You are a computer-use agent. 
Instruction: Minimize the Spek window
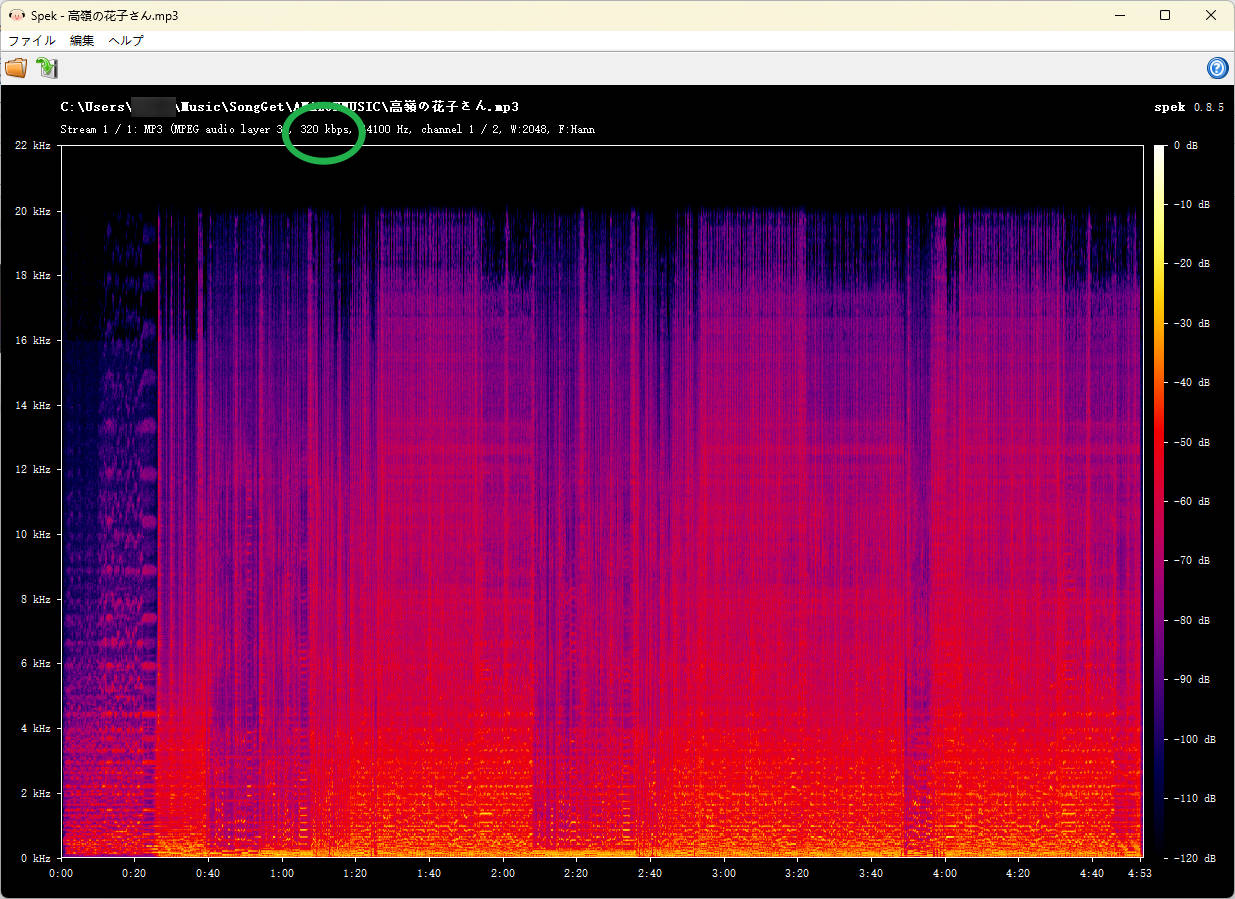click(1119, 15)
